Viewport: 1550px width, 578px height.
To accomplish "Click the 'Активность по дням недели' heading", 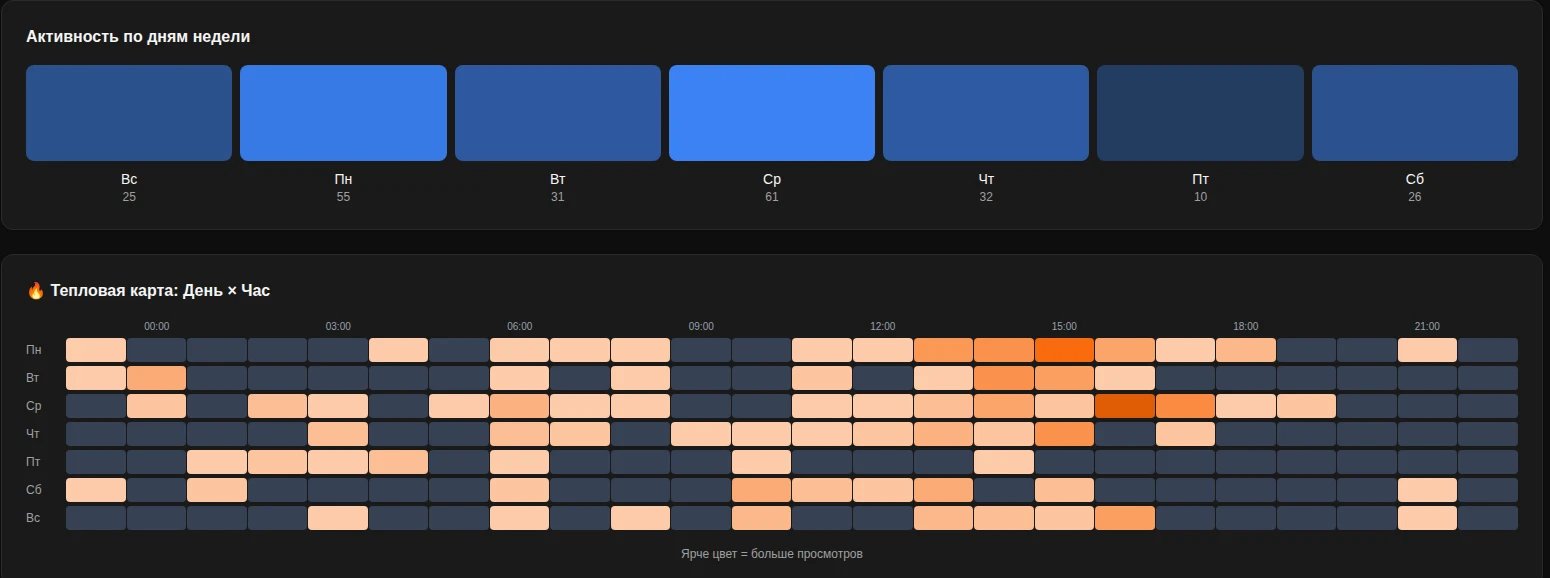I will (x=138, y=37).
